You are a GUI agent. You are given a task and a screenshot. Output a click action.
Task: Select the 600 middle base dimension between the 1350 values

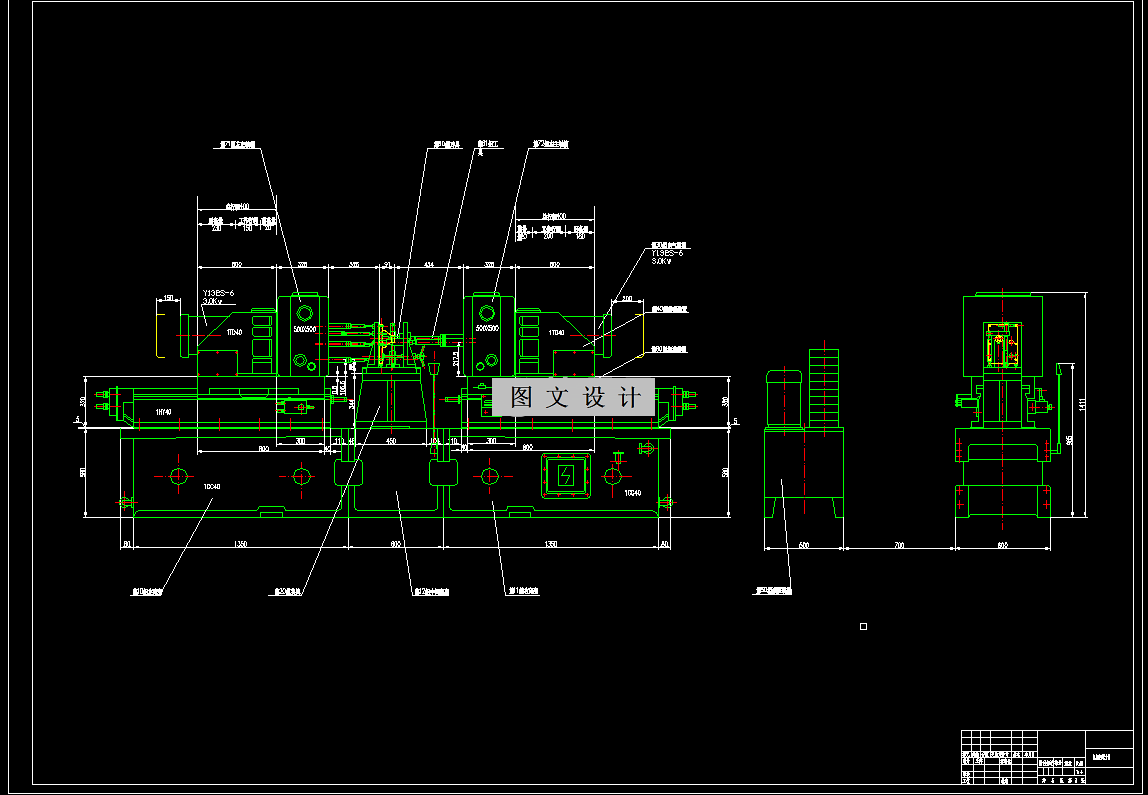coord(395,544)
